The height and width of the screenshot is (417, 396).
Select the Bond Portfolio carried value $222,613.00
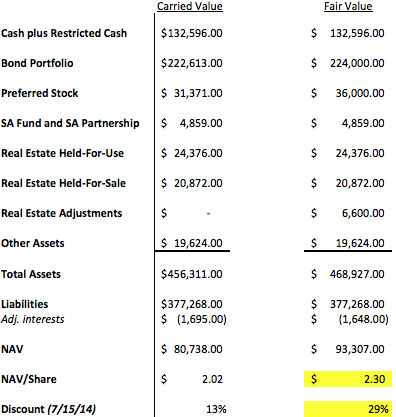pos(192,63)
